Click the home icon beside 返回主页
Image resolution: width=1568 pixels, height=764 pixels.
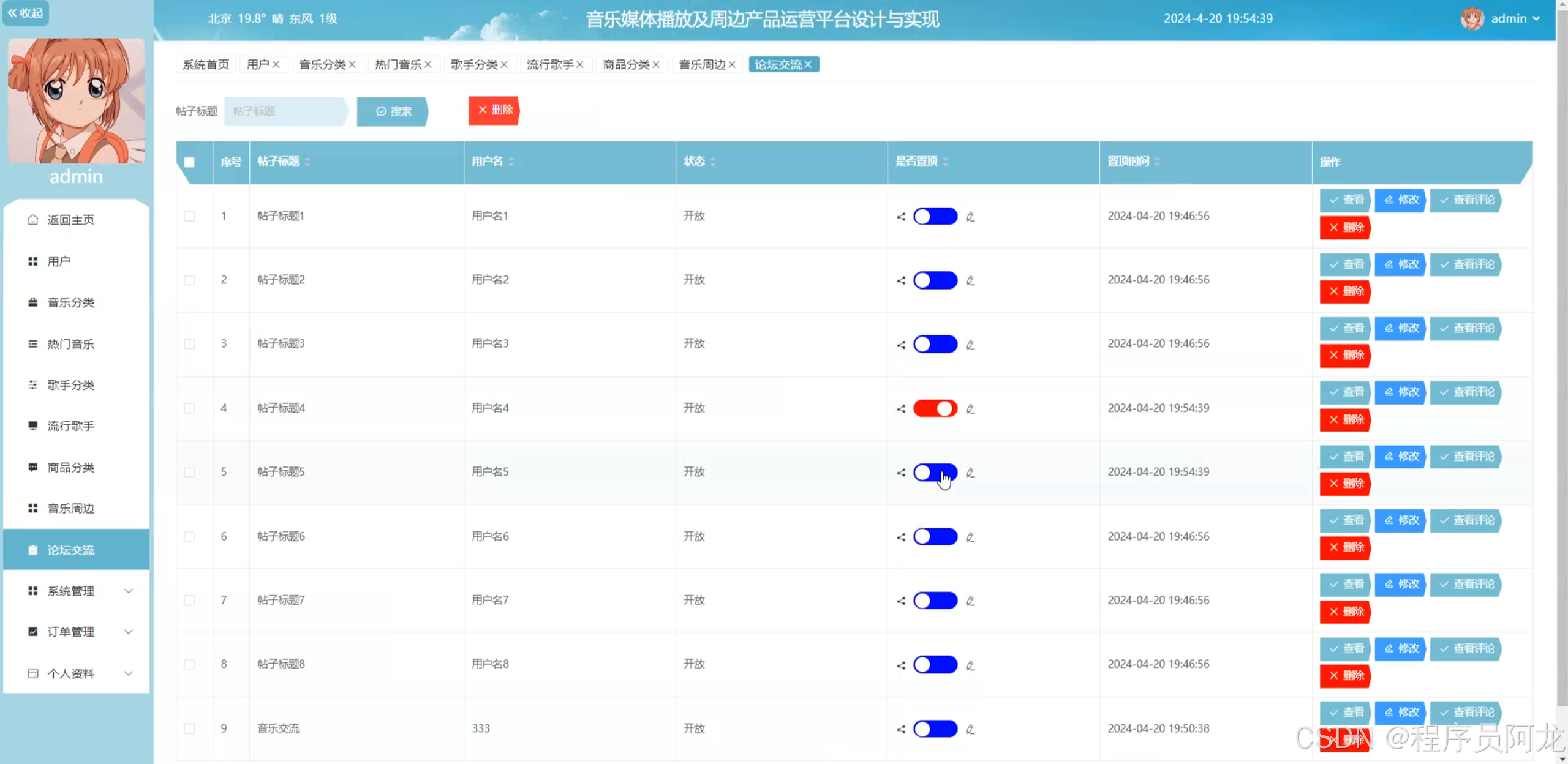(x=33, y=220)
